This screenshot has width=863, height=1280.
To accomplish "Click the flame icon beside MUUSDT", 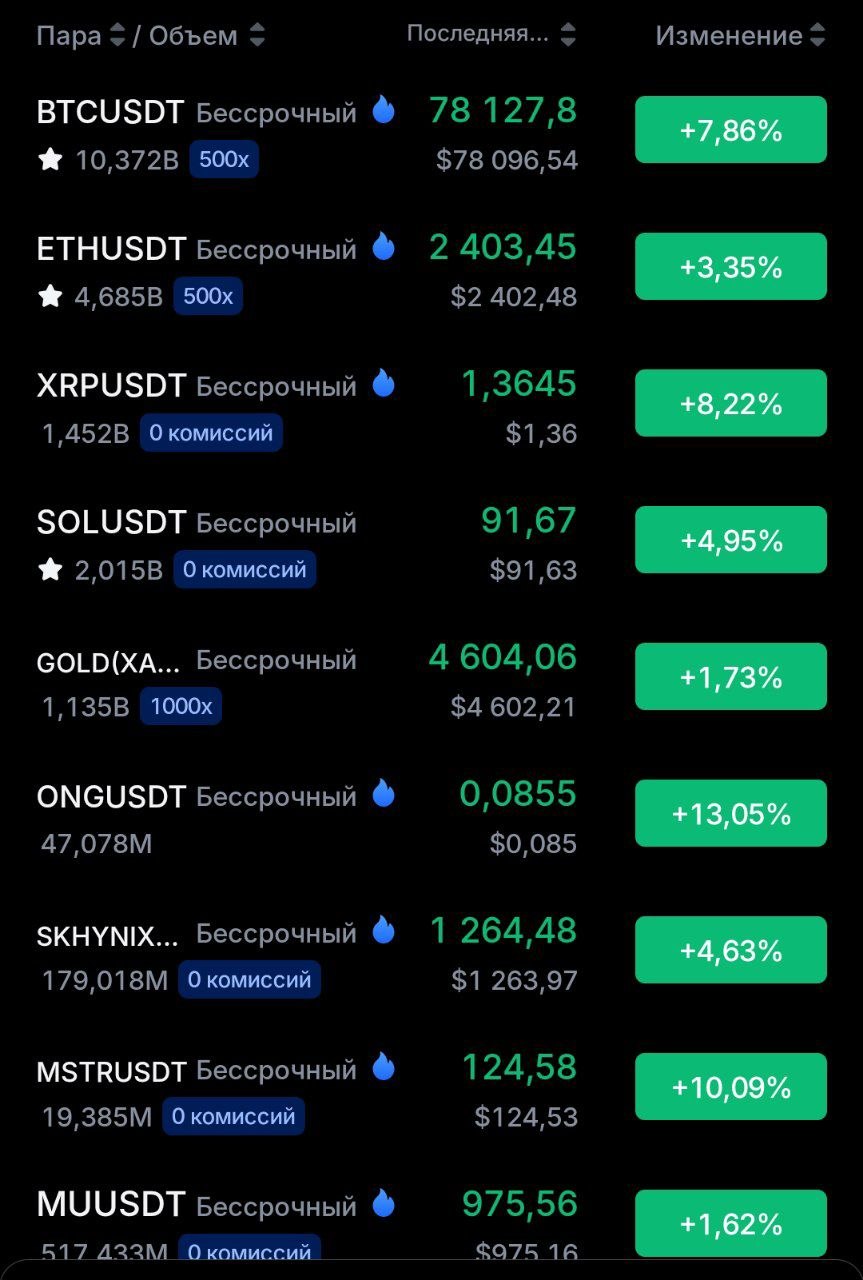I will (x=384, y=1204).
